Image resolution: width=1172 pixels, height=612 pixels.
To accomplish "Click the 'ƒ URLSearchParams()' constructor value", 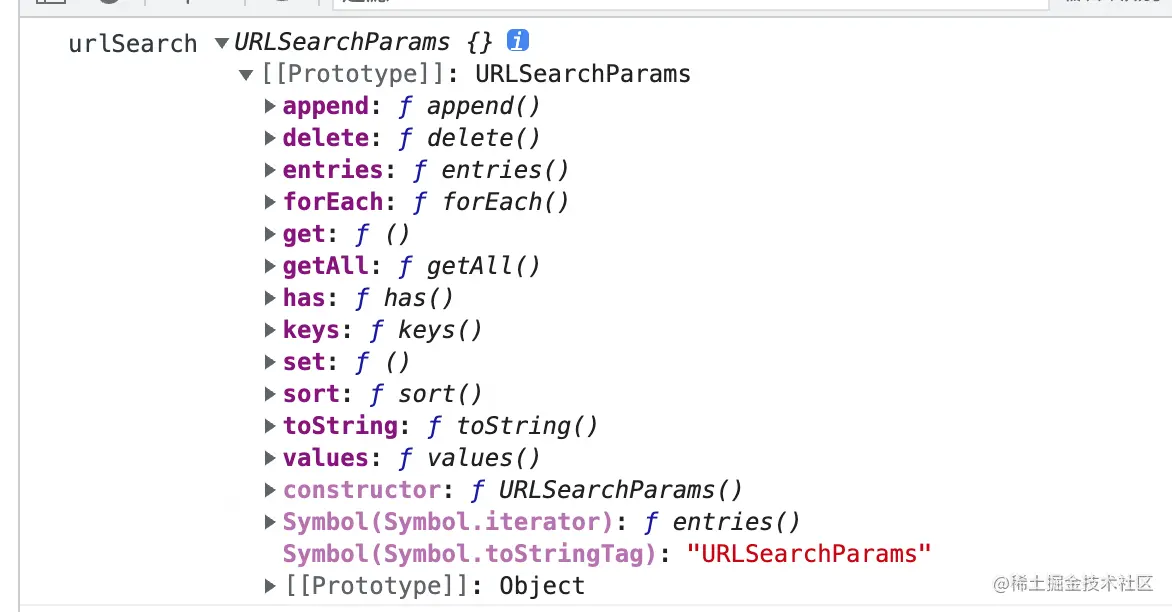I will (606, 490).
